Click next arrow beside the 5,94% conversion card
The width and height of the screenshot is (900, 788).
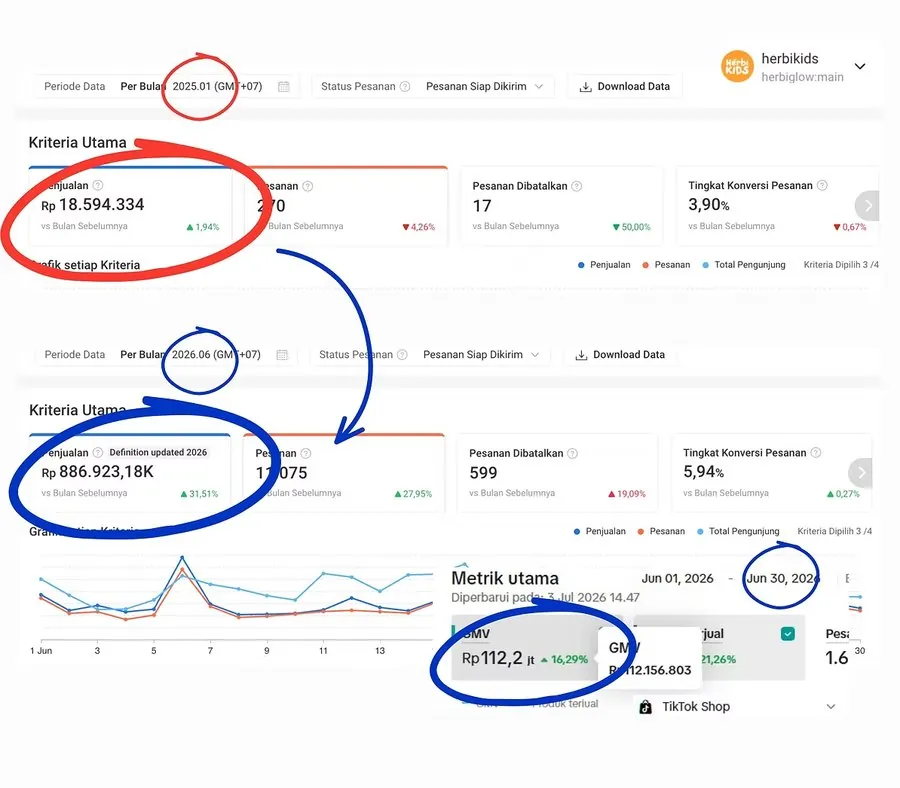click(860, 473)
